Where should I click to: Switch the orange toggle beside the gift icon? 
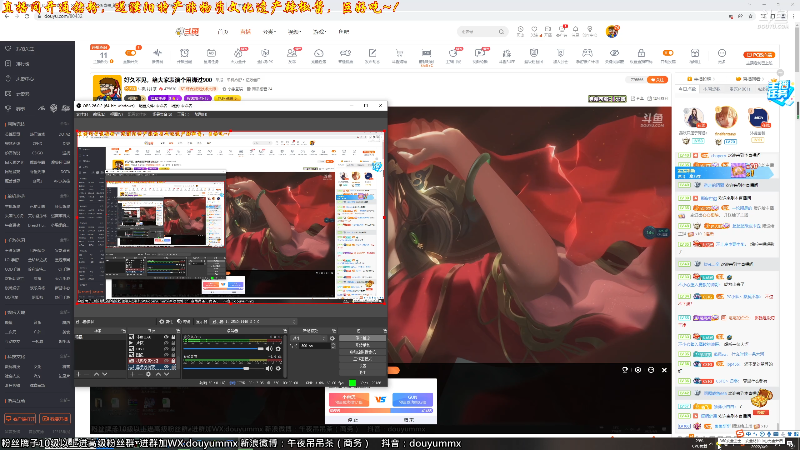coord(668,53)
